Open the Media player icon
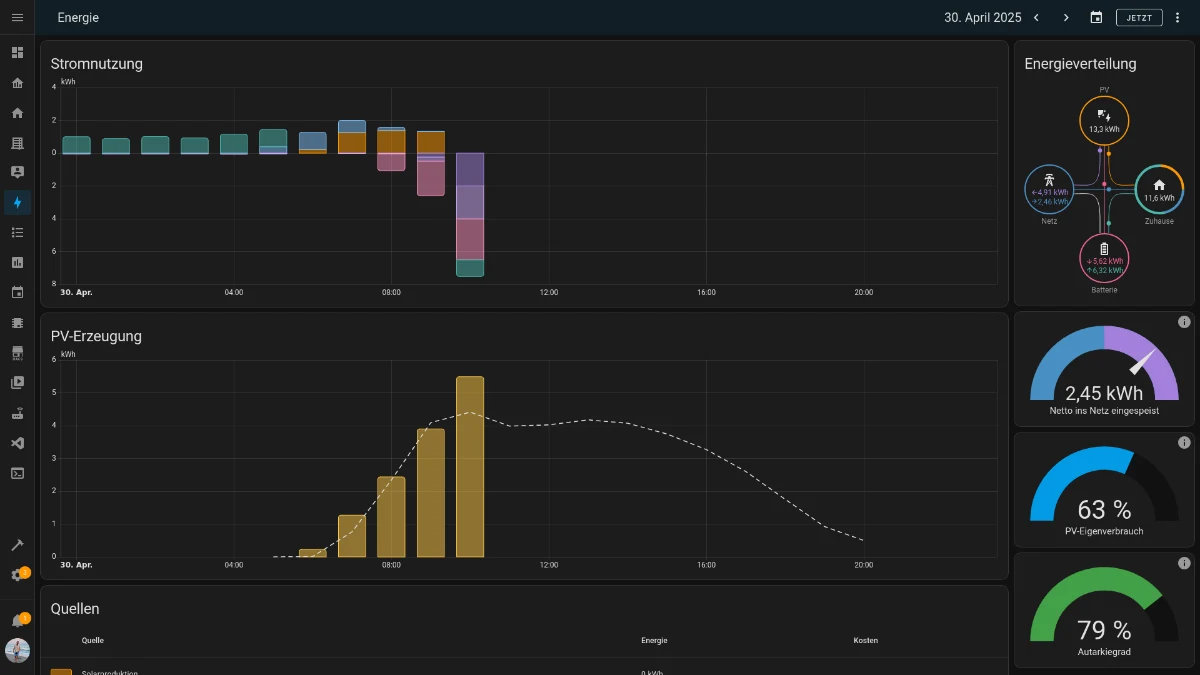 (17, 382)
